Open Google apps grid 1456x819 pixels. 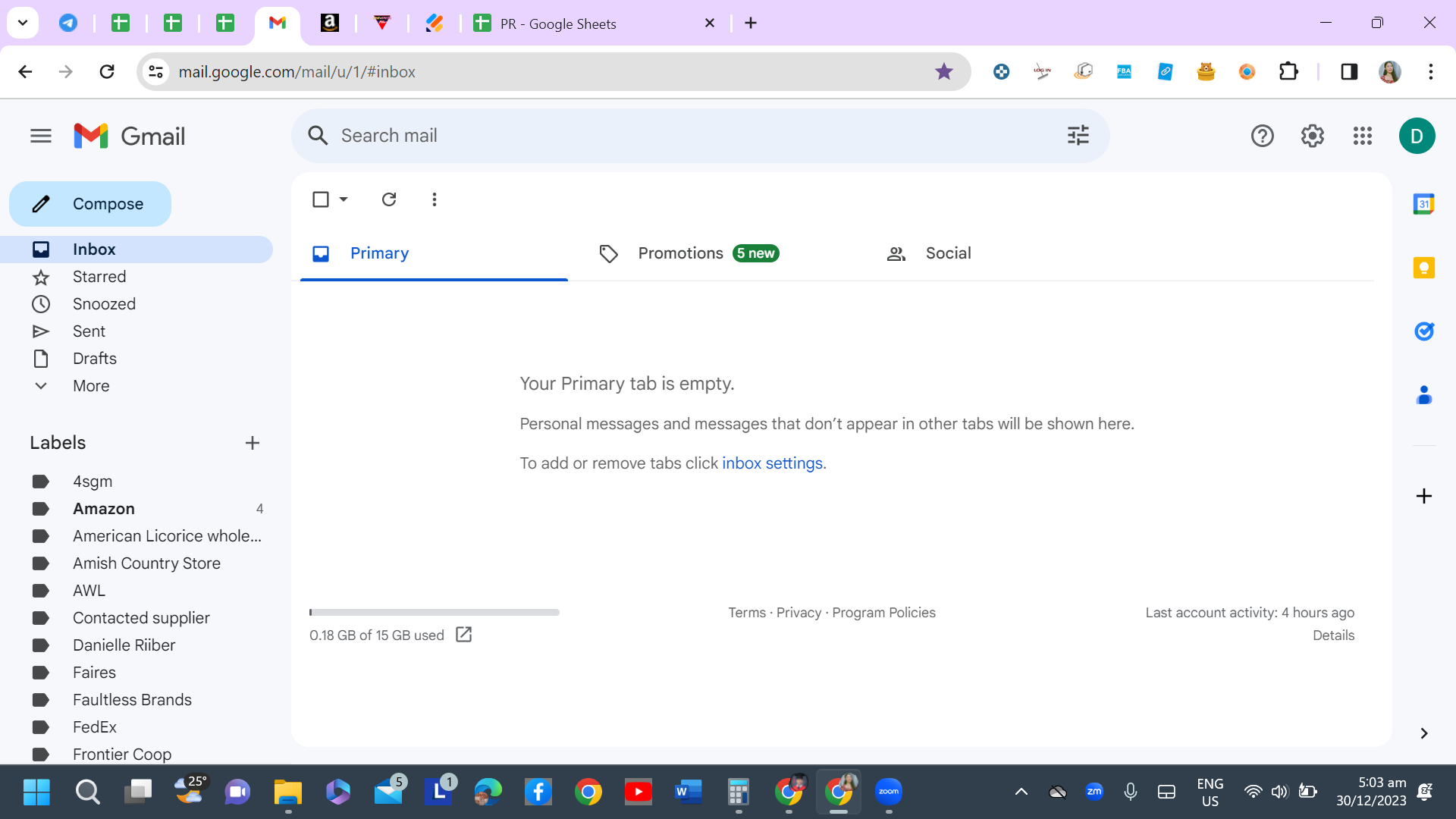1362,136
